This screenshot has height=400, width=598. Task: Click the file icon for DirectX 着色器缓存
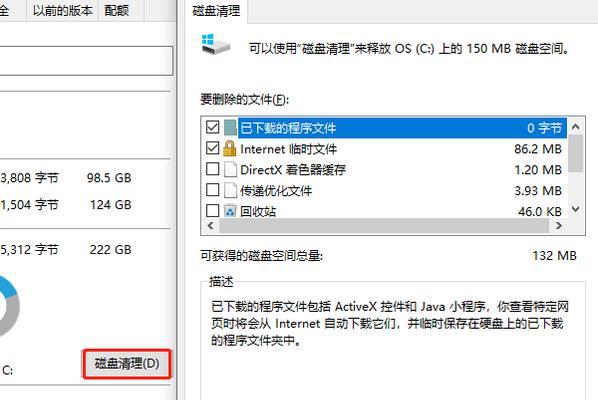[x=230, y=169]
